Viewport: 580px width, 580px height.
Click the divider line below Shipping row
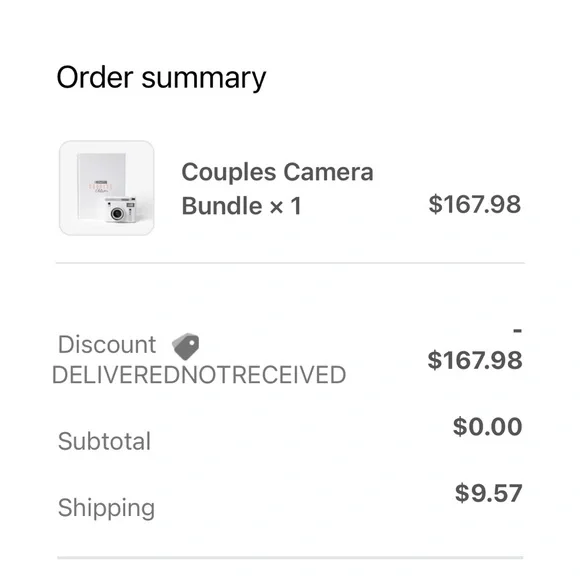(x=290, y=557)
